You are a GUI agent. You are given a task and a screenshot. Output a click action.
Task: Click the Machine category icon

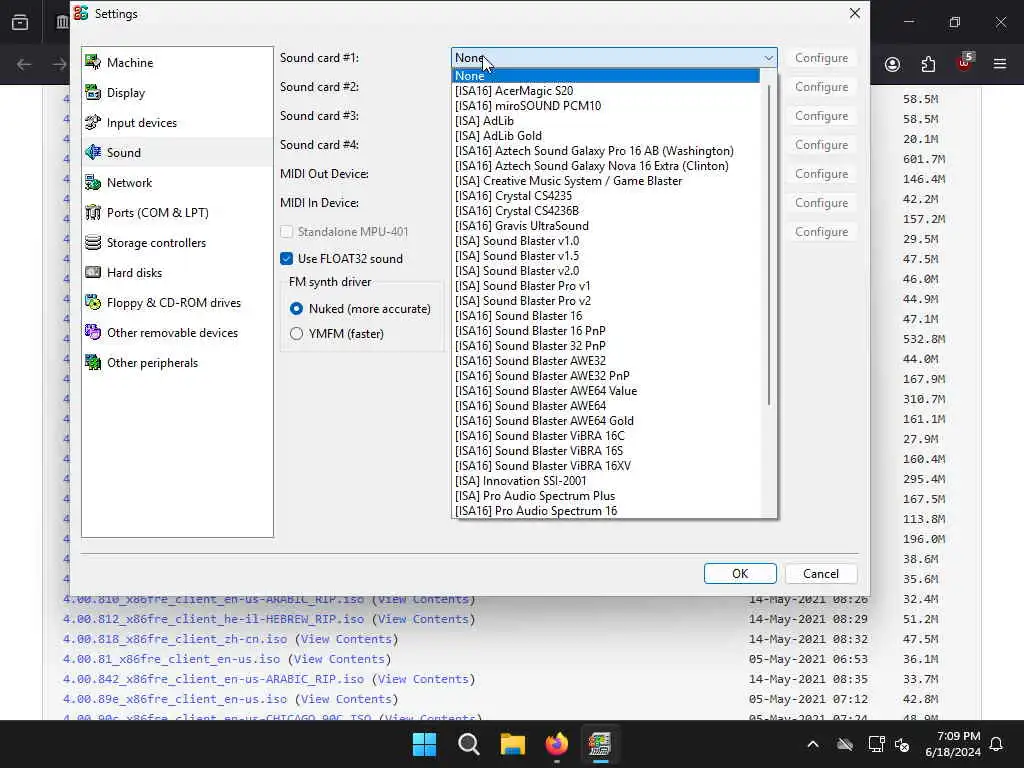93,62
